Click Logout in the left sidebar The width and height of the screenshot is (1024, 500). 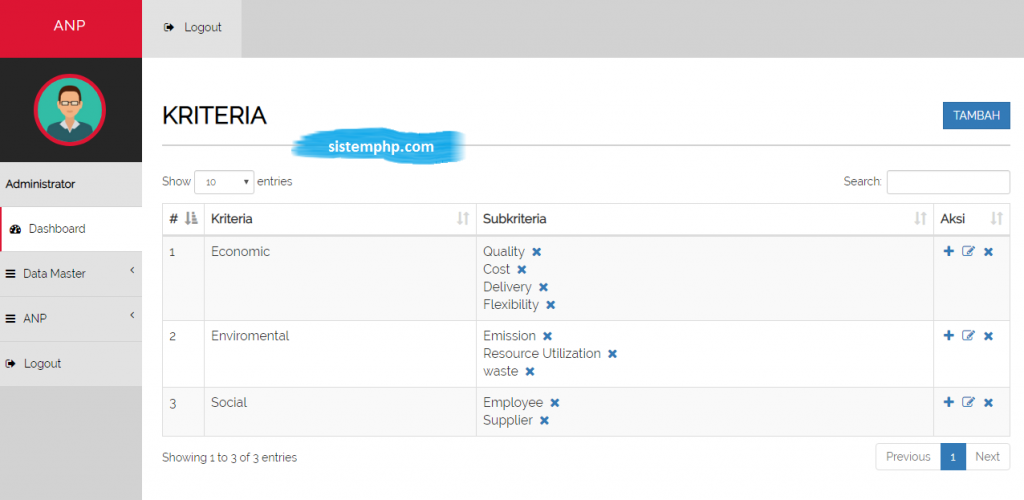click(x=42, y=364)
